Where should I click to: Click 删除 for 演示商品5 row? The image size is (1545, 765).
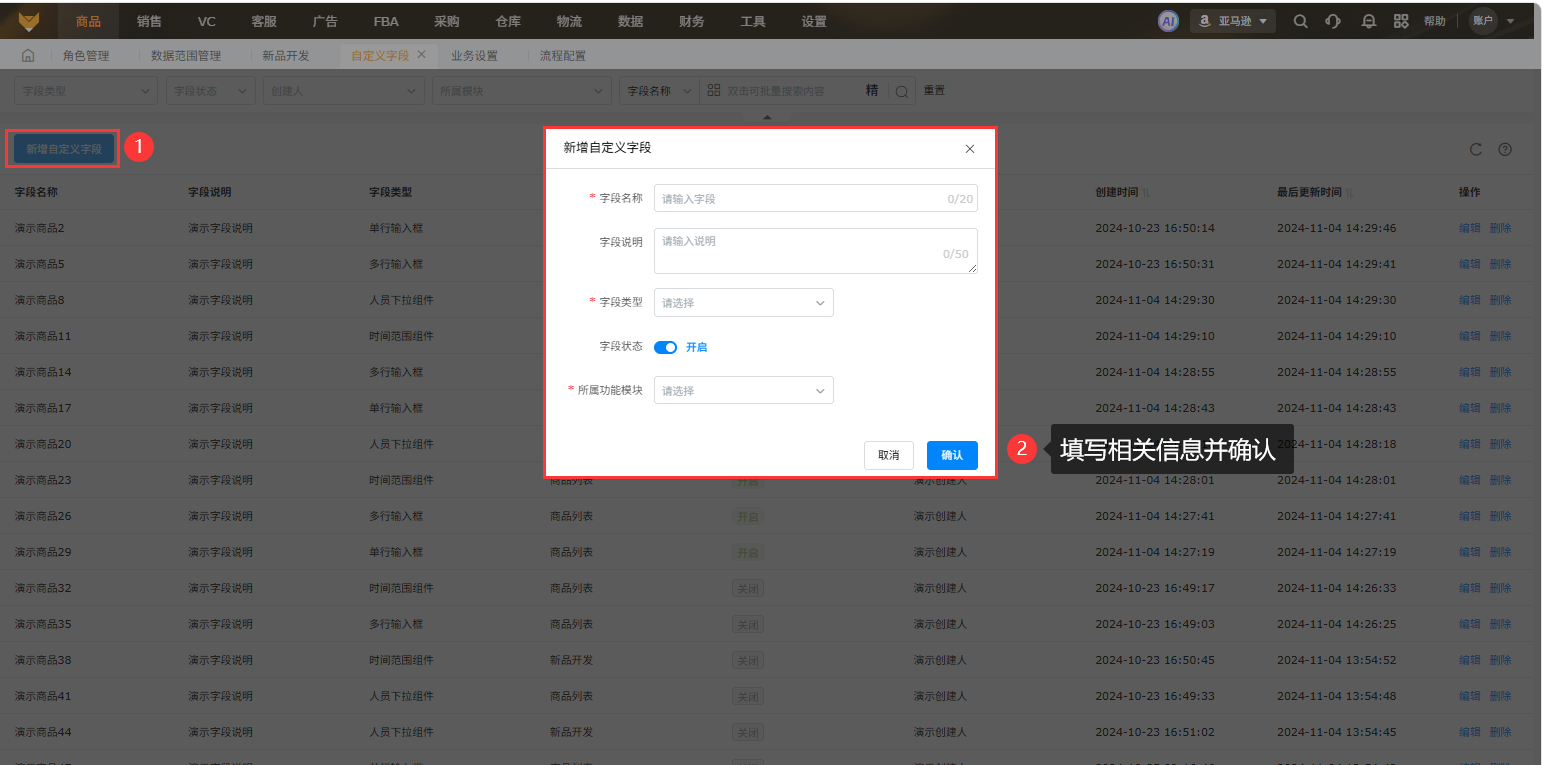tap(1500, 264)
